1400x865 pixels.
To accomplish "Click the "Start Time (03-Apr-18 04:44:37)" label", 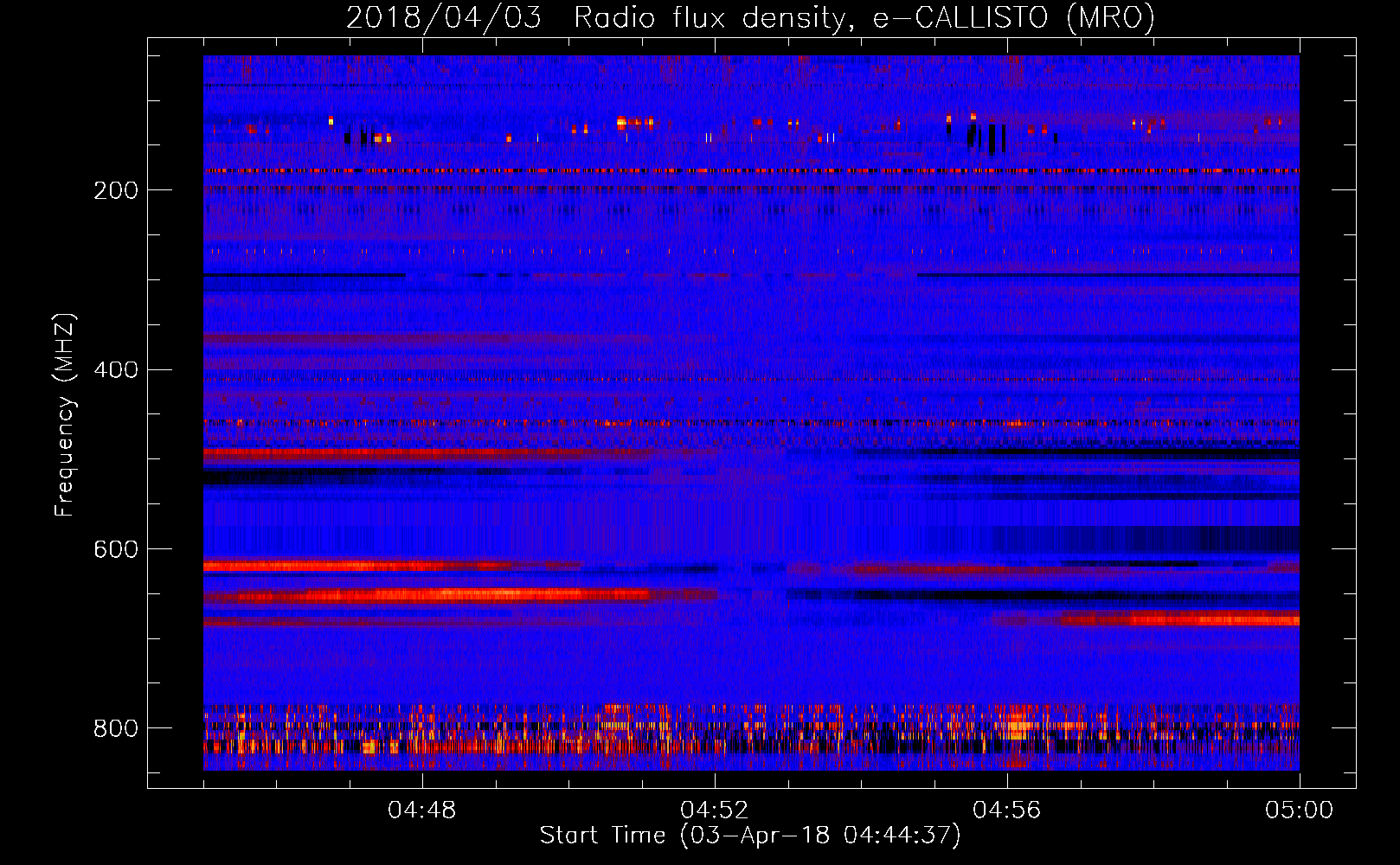I will point(750,836).
